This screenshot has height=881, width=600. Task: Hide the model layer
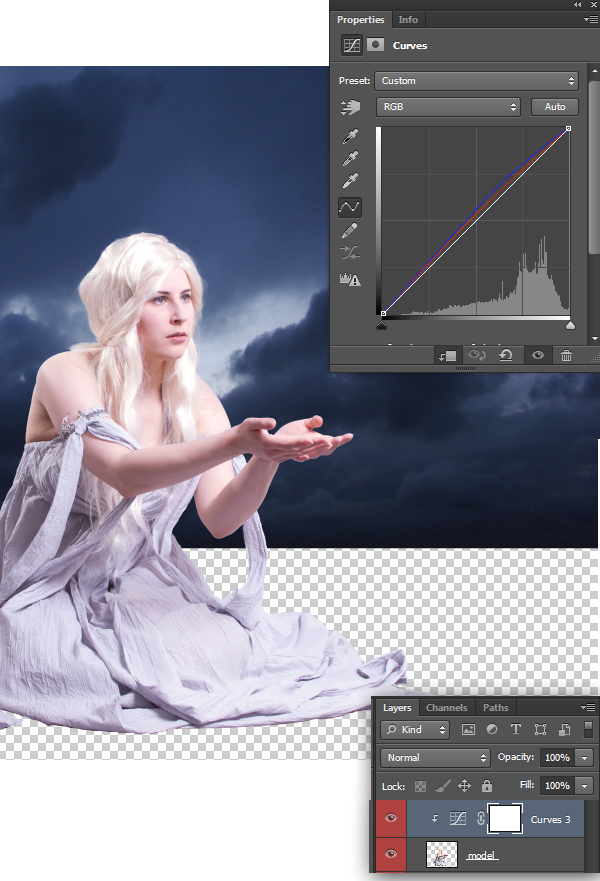(x=391, y=854)
